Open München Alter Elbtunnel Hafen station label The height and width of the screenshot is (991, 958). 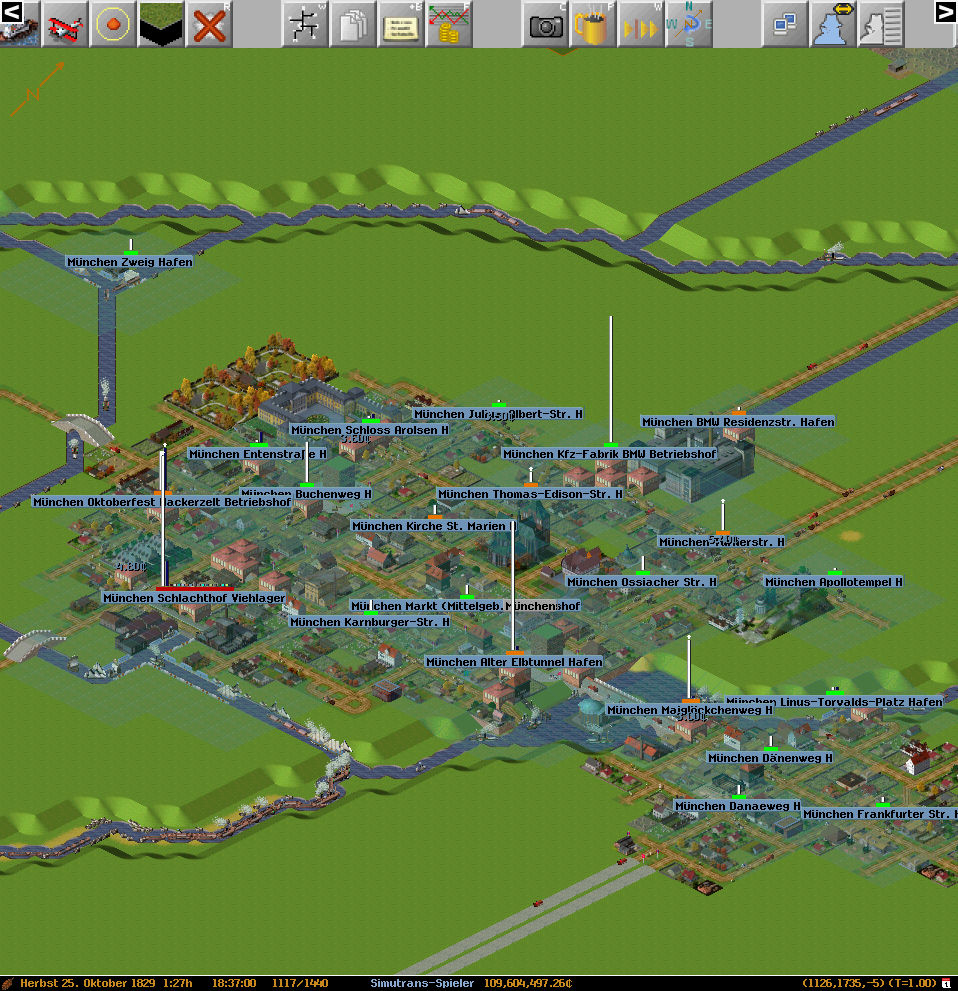tap(514, 662)
